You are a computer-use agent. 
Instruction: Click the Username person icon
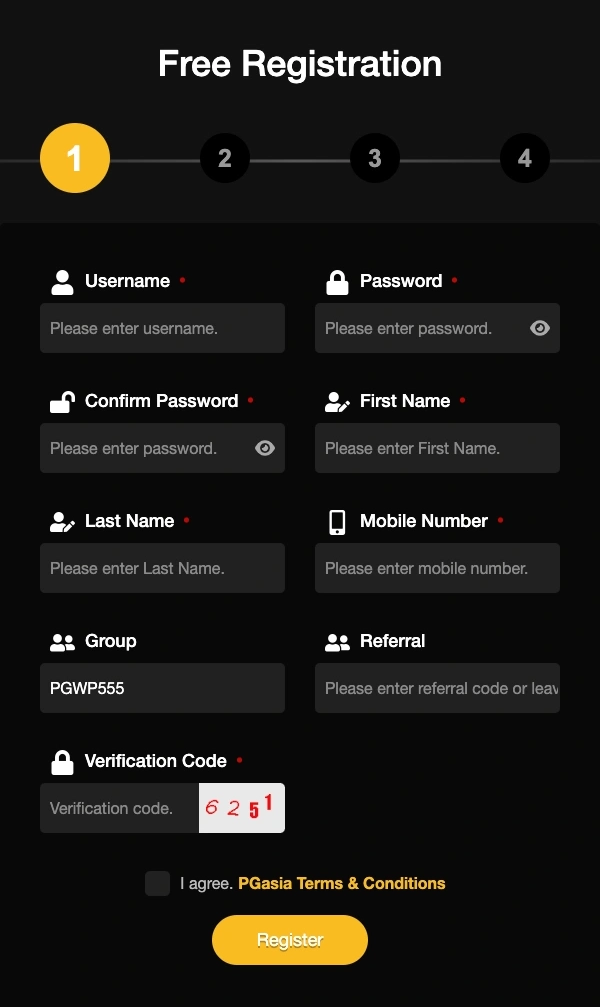[62, 281]
